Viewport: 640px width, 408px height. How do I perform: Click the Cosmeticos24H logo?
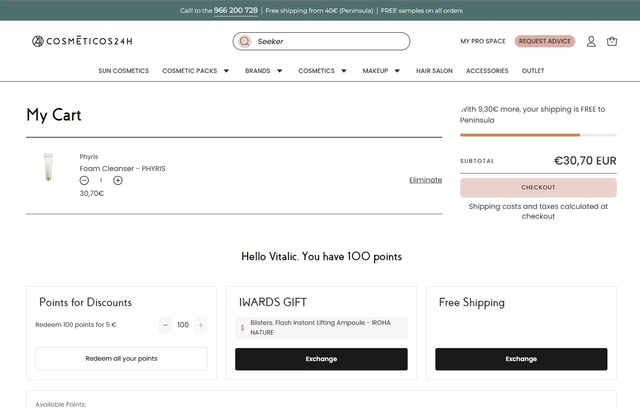(x=82, y=41)
